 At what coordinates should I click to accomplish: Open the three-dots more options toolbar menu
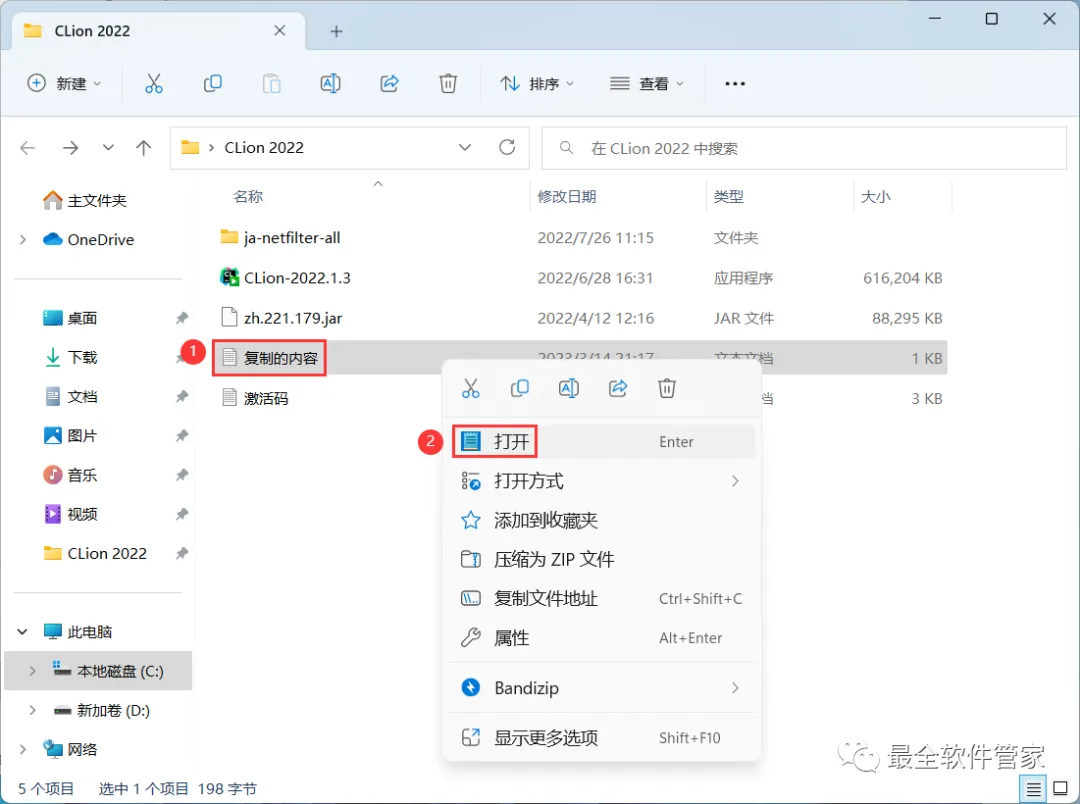735,83
